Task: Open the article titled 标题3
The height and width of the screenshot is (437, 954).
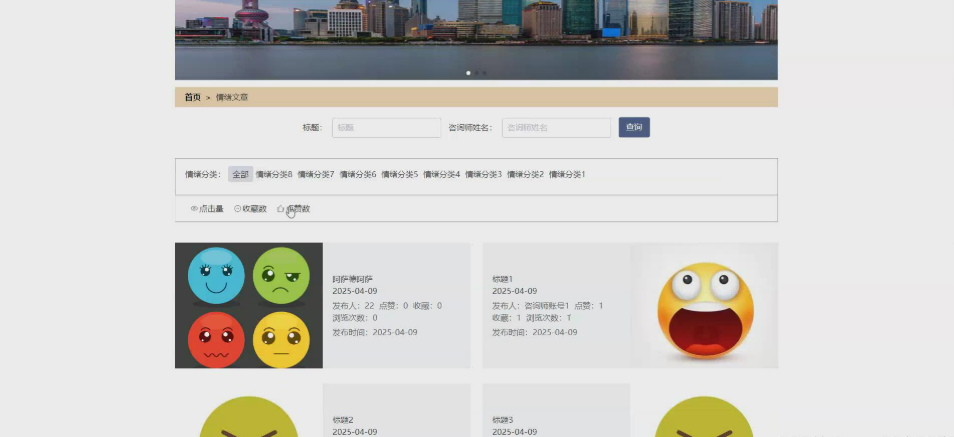Action: [503, 420]
